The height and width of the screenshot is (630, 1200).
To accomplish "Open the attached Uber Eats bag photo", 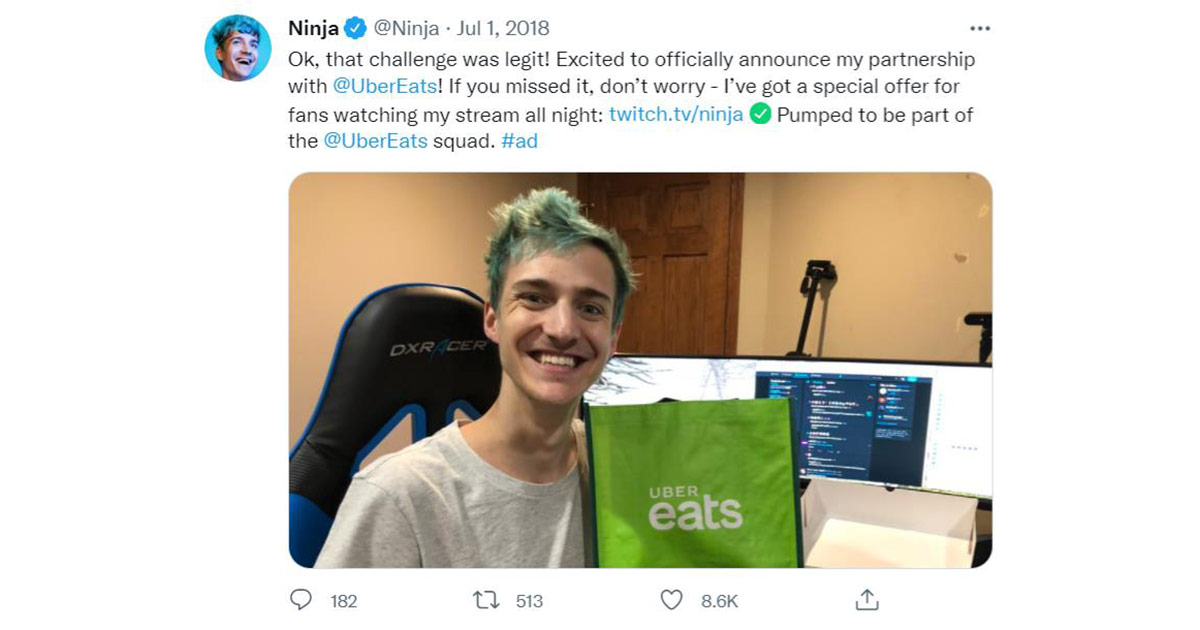I will point(640,370).
